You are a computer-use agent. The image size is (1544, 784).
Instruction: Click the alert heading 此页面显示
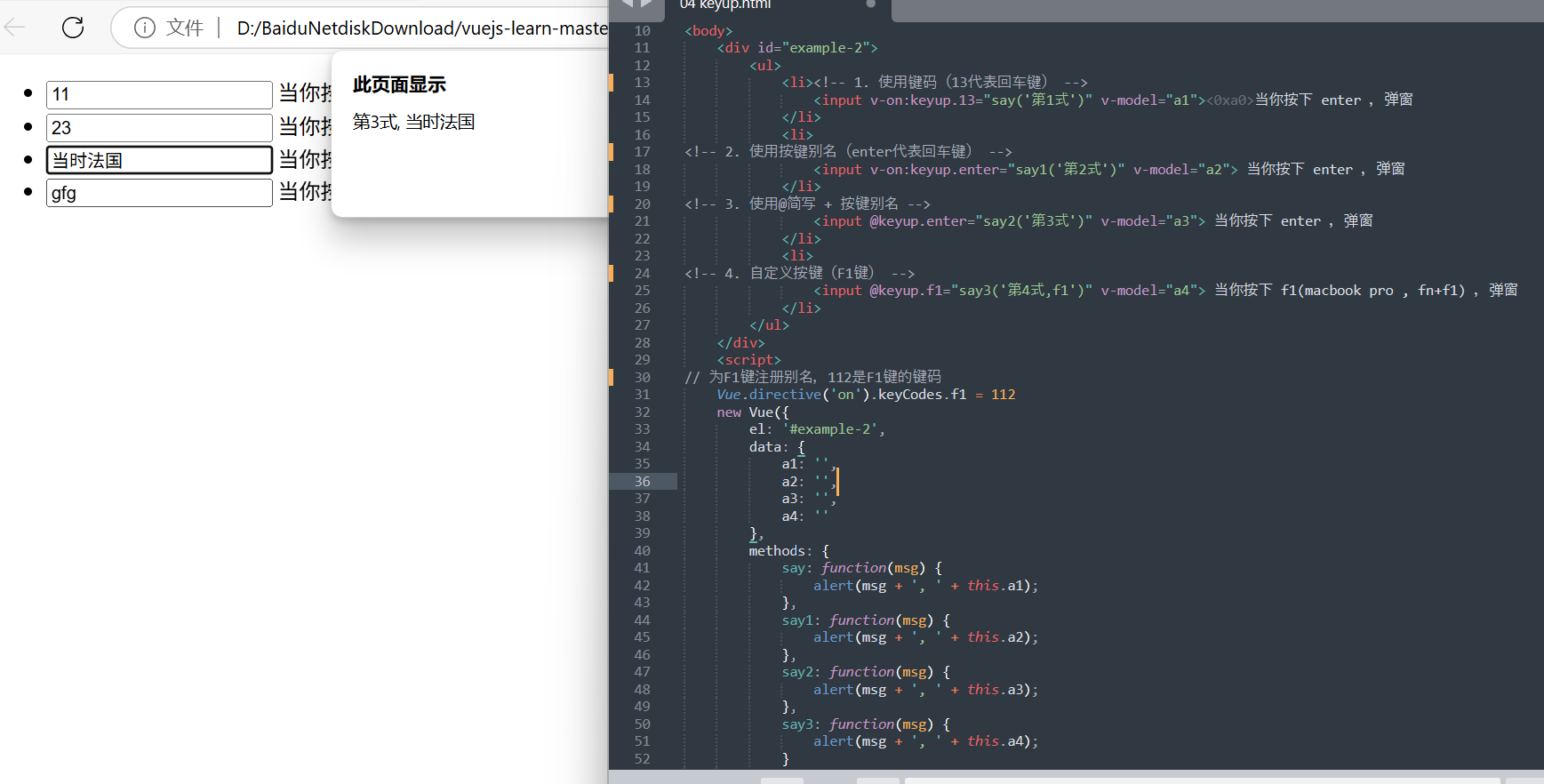coord(399,84)
